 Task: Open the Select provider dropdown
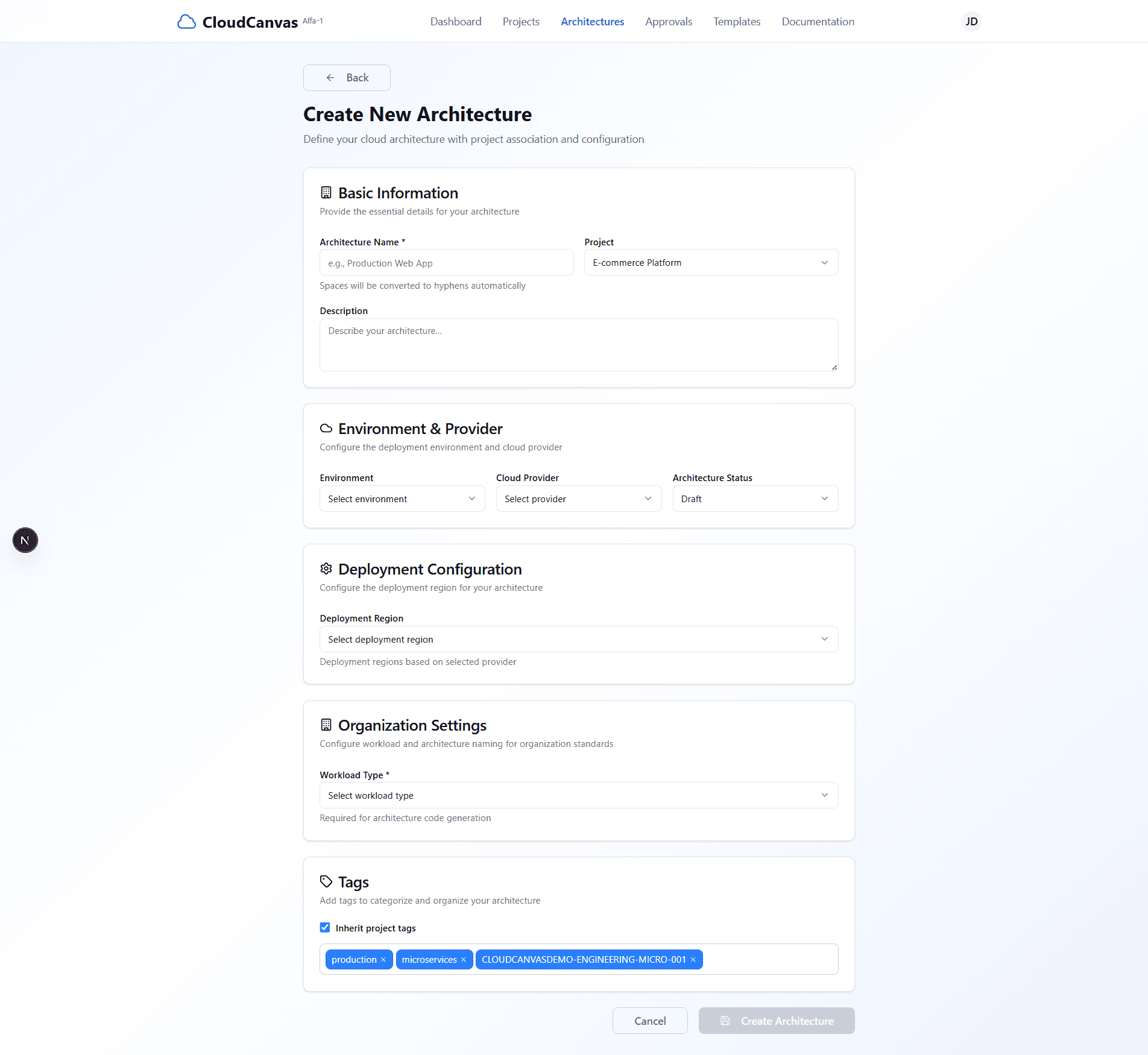[578, 499]
